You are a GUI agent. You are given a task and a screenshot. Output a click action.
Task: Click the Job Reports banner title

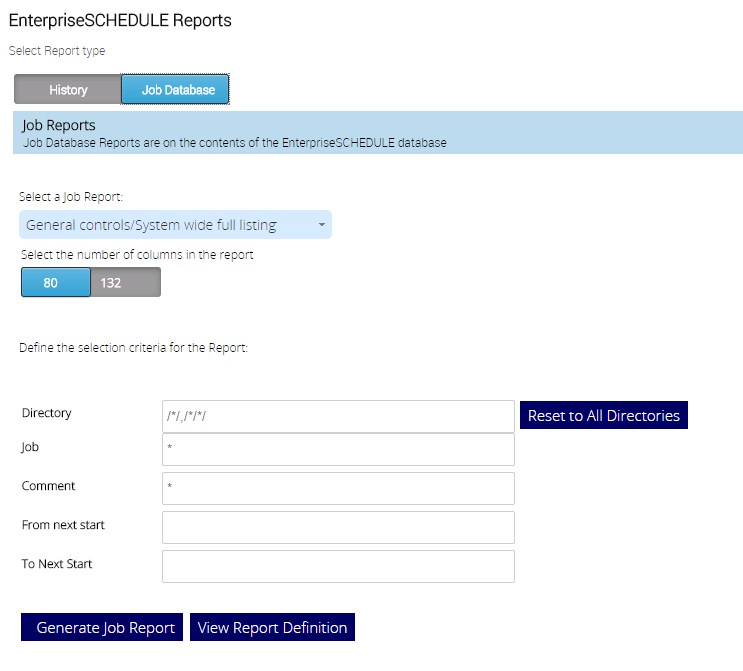pos(59,126)
